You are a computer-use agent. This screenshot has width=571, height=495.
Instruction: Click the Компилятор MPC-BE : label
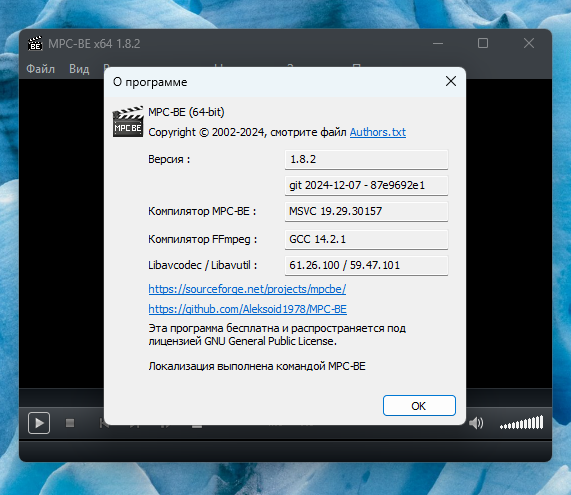[202, 211]
